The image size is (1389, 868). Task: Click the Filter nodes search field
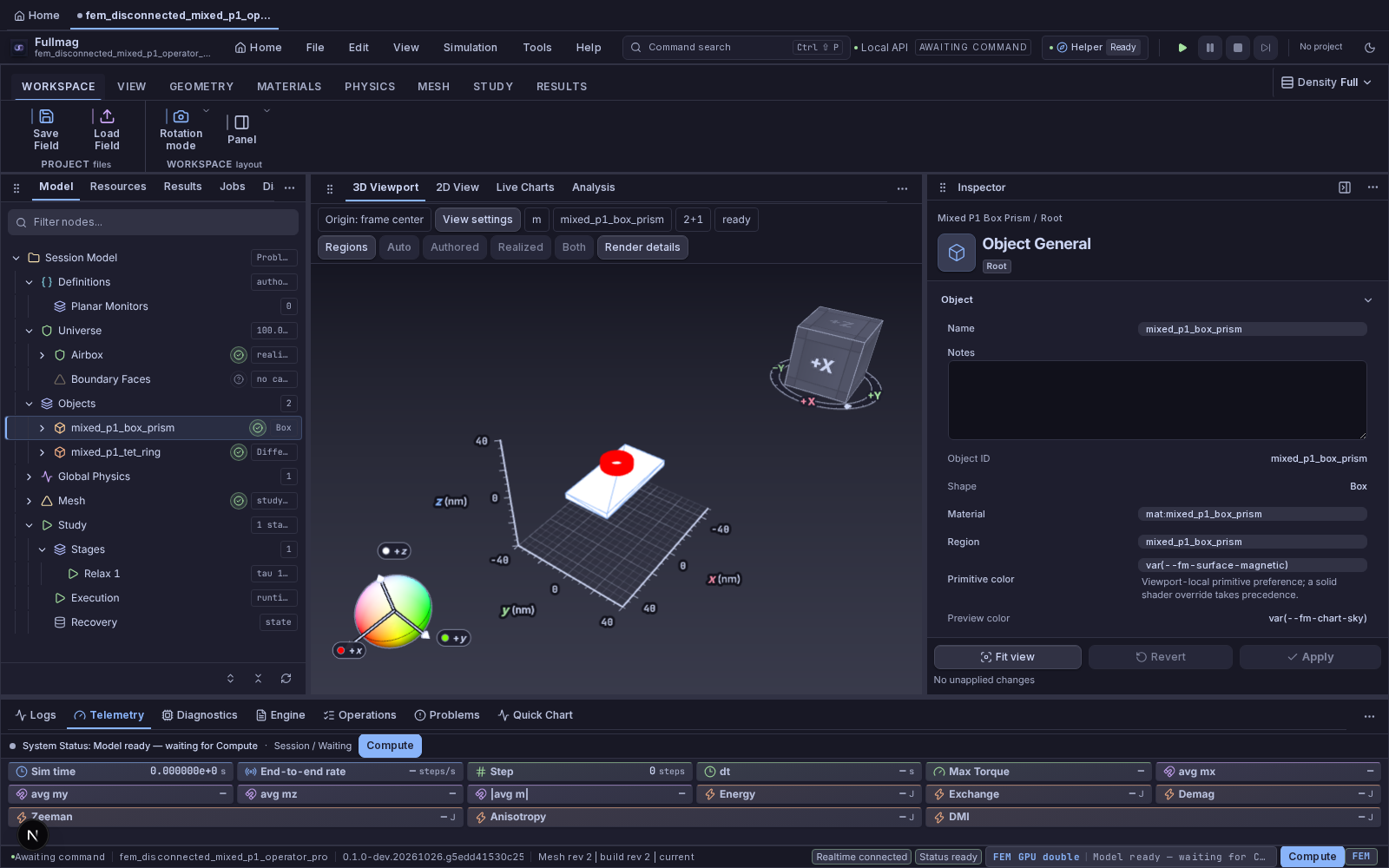tap(154, 222)
